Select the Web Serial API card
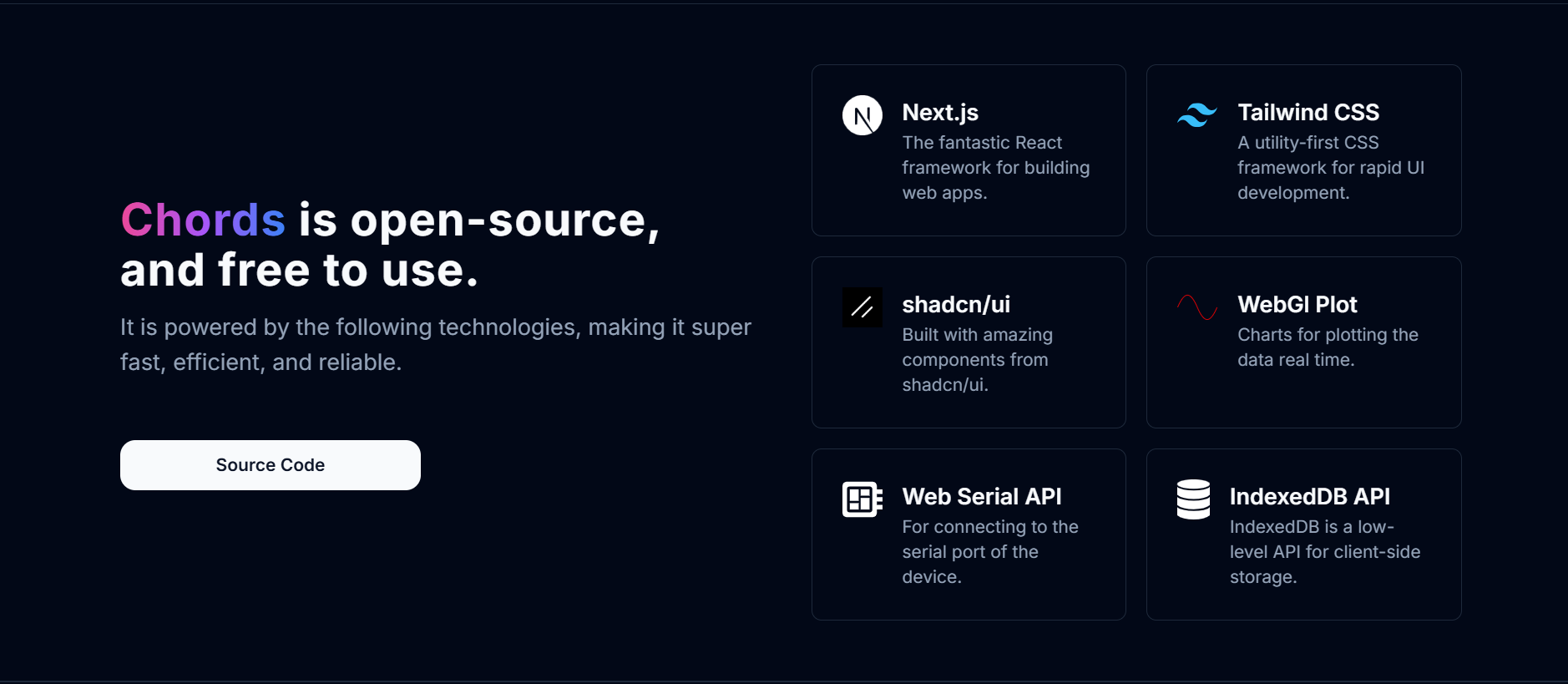 coord(967,535)
